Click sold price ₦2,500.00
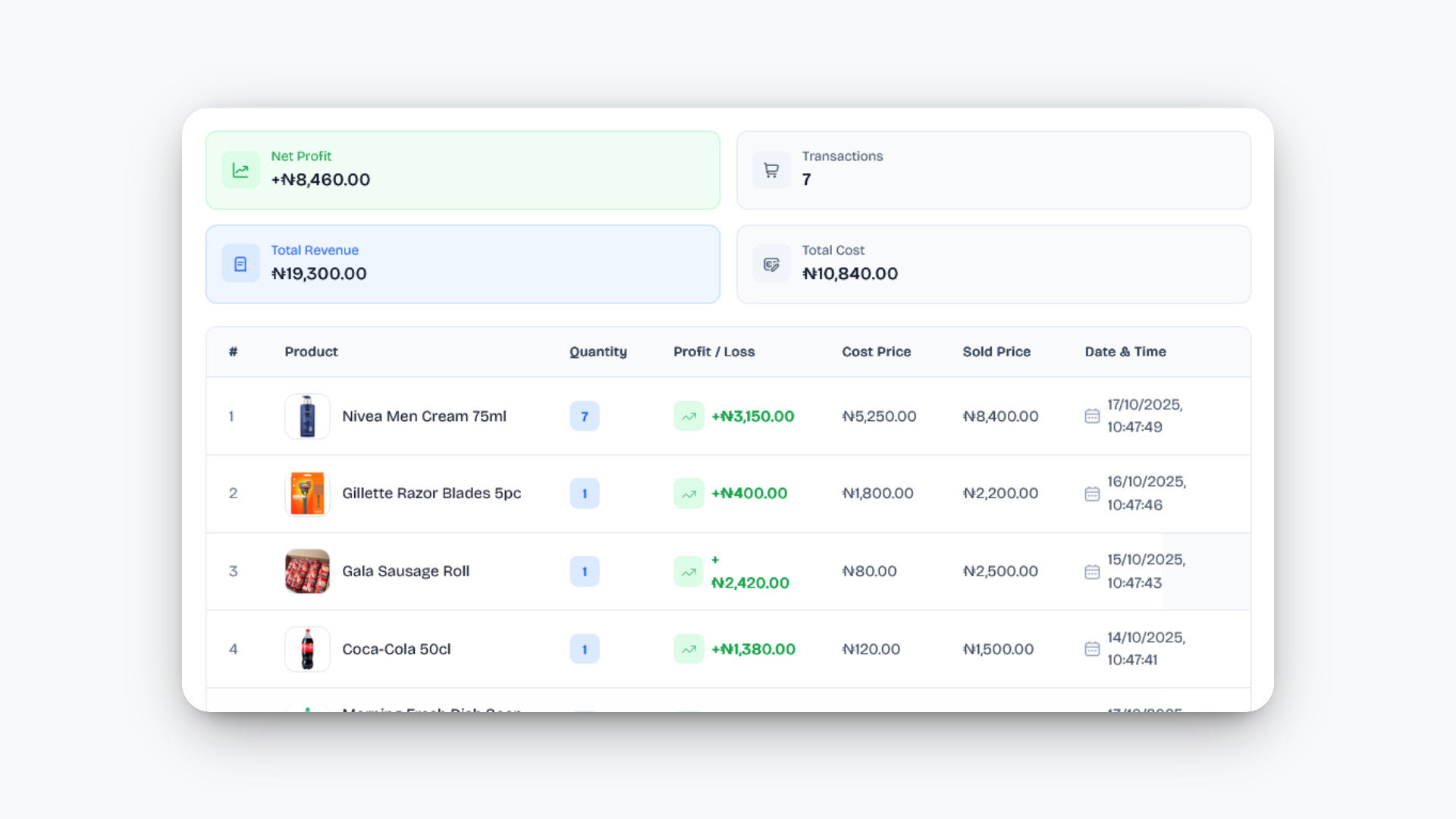The image size is (1456, 819). (1000, 572)
